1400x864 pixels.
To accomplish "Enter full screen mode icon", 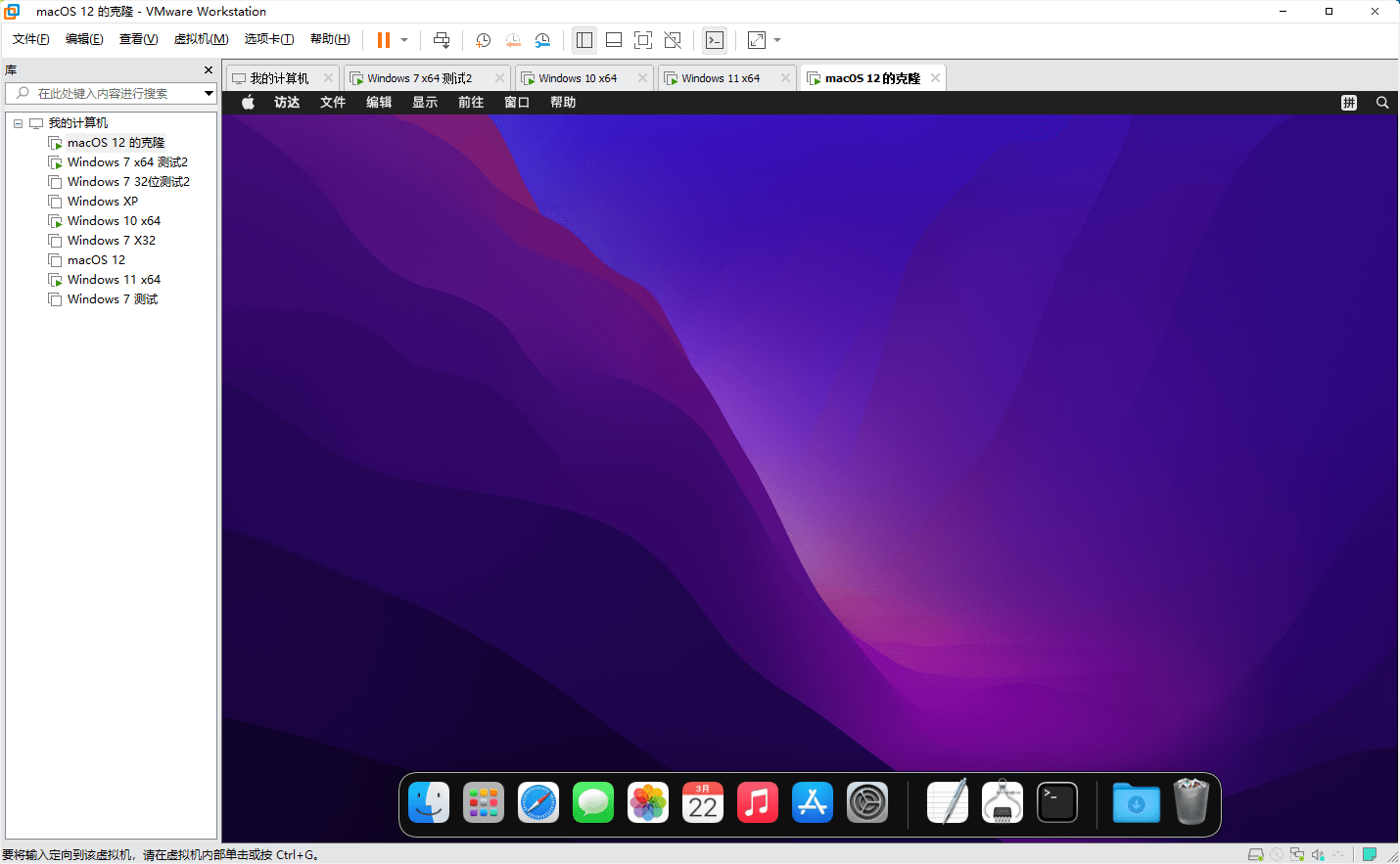I will 643,40.
